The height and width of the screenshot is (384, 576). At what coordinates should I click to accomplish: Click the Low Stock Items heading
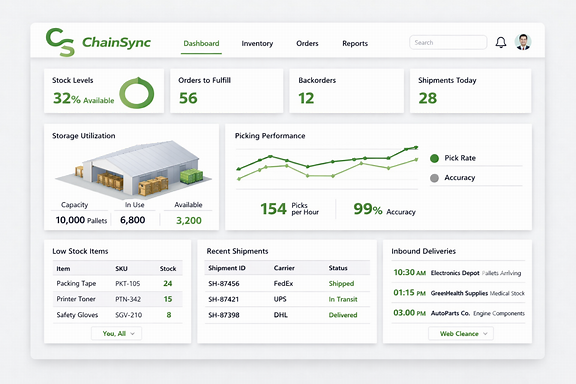pyautogui.click(x=80, y=251)
